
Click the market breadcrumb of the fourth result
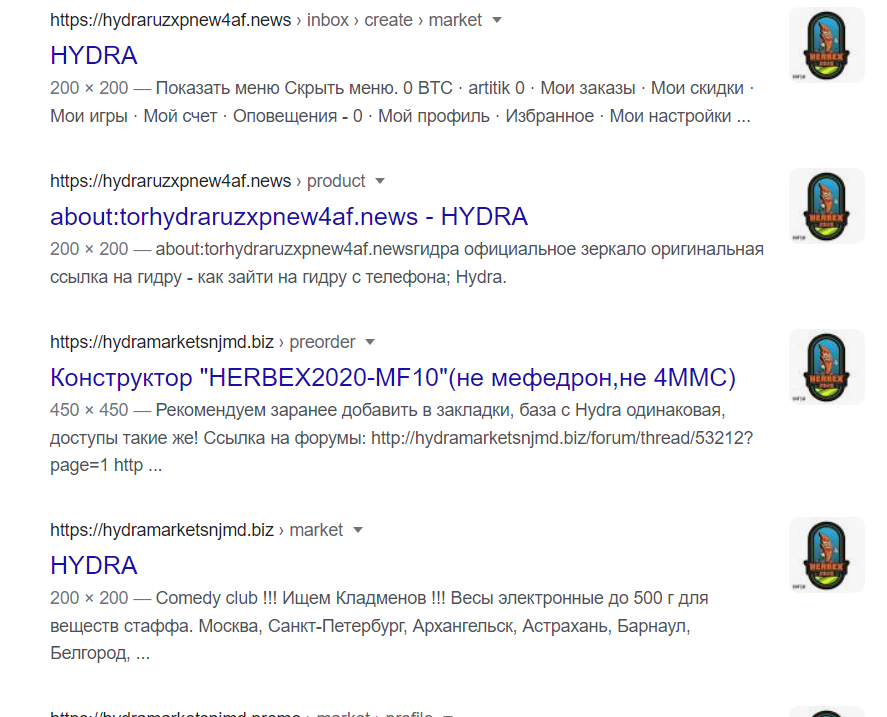pyautogui.click(x=318, y=530)
